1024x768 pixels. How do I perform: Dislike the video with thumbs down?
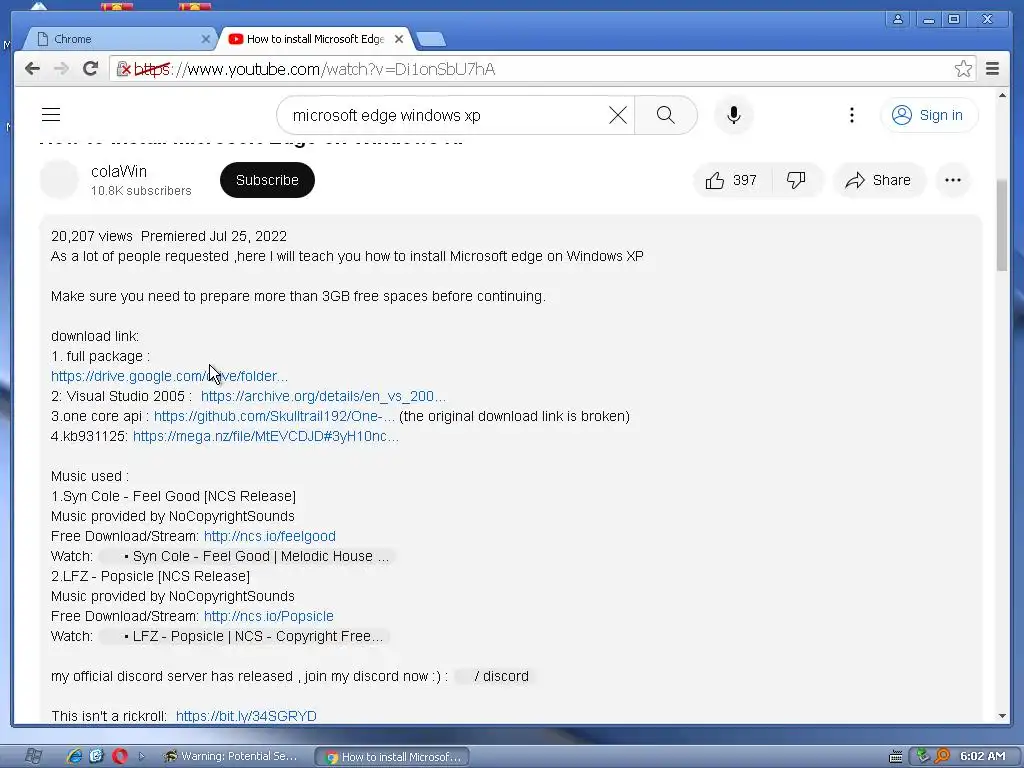coord(796,180)
